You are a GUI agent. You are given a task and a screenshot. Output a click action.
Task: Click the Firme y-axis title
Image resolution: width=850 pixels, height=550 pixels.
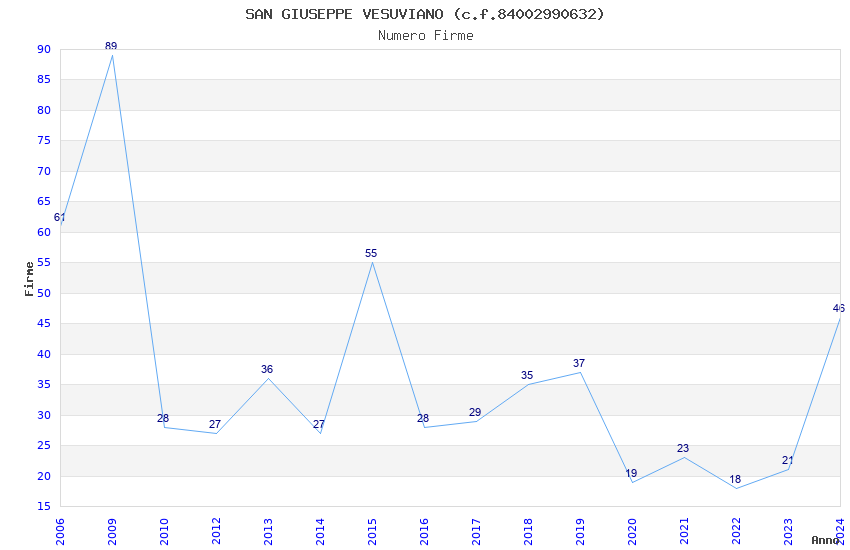[29, 278]
